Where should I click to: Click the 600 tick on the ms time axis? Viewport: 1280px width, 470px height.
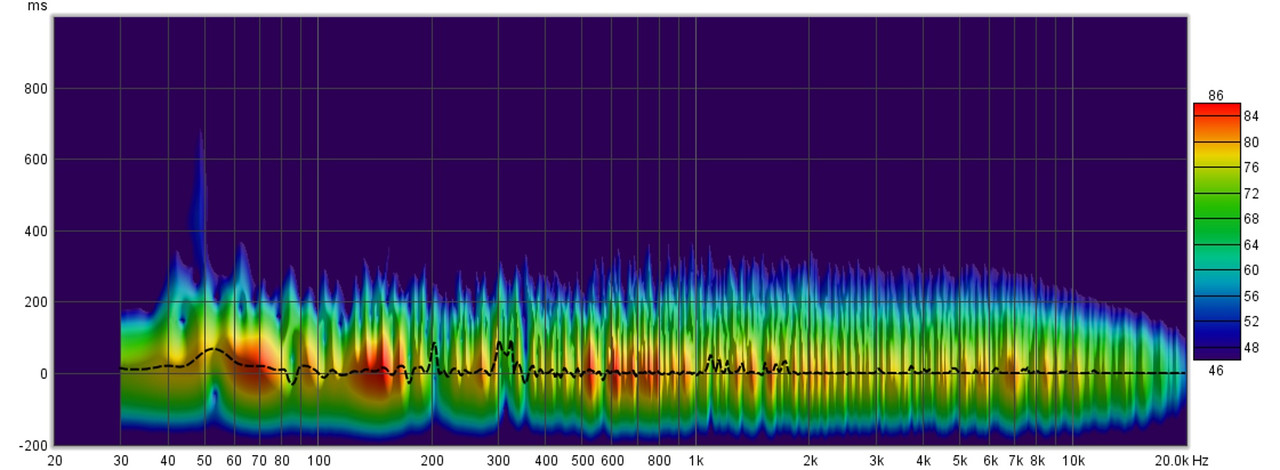(36, 159)
